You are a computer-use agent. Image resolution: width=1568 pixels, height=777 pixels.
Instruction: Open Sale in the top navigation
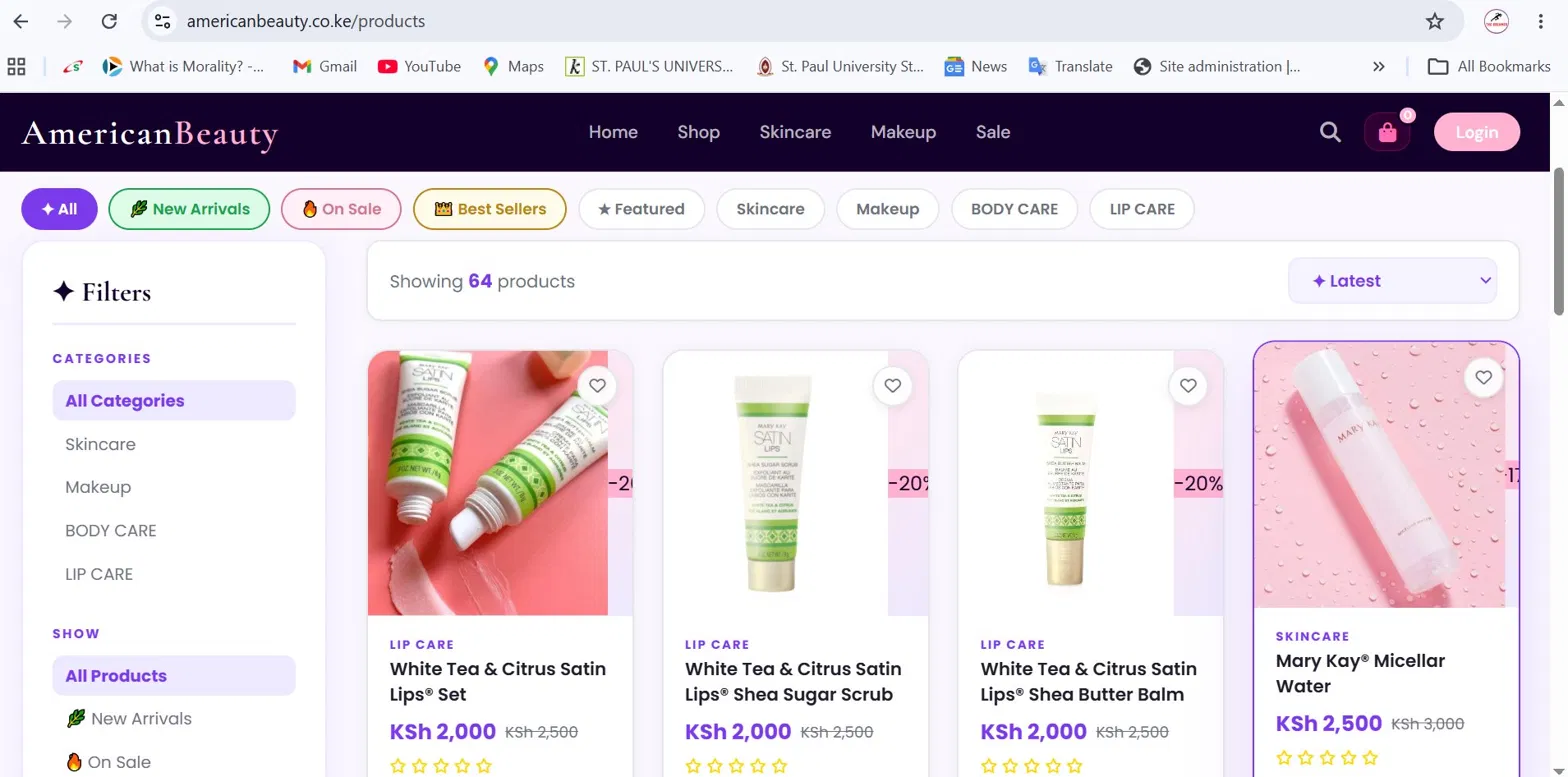[993, 132]
